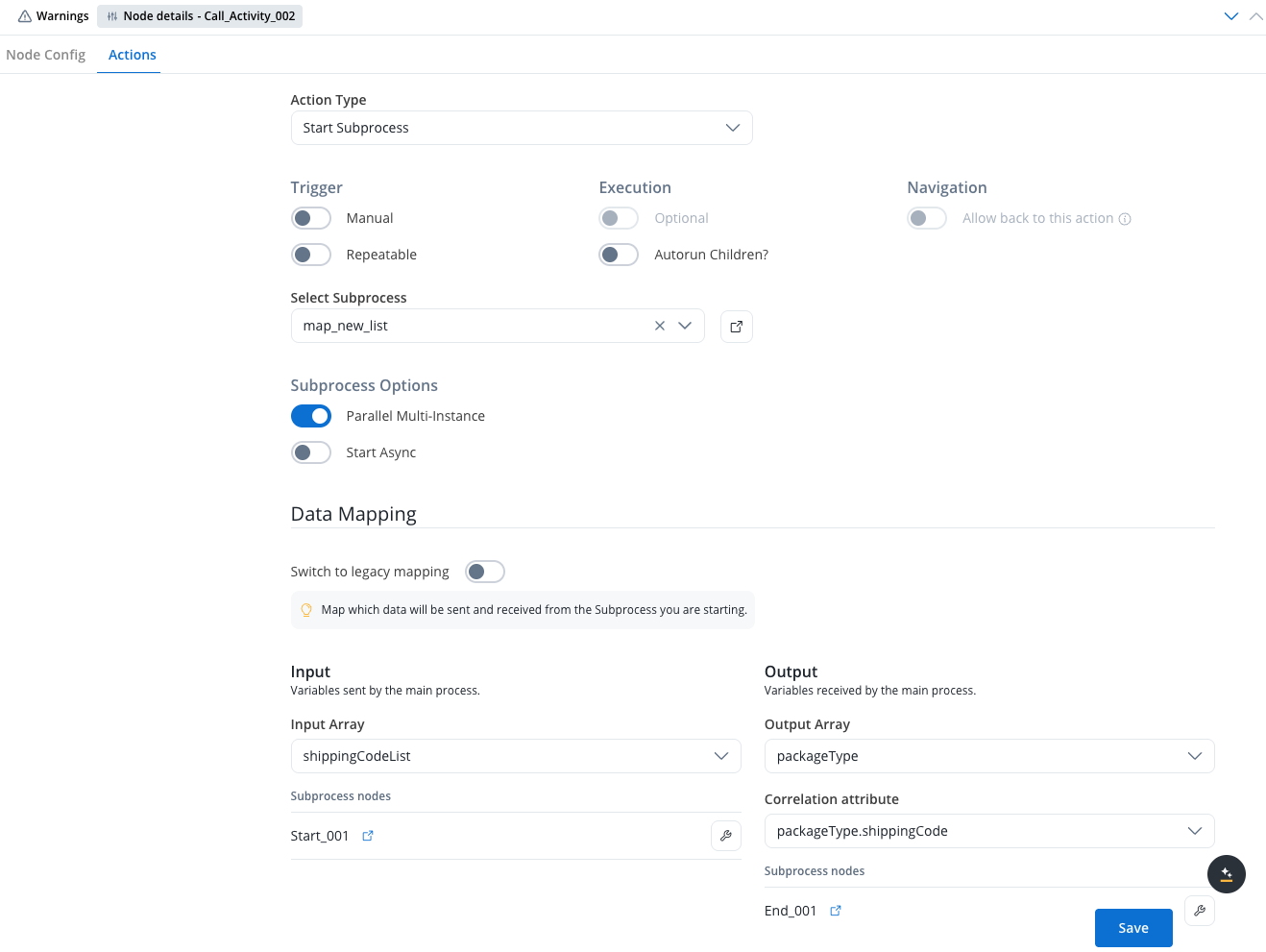Click wrench icon for Start_001 node

[x=725, y=836]
